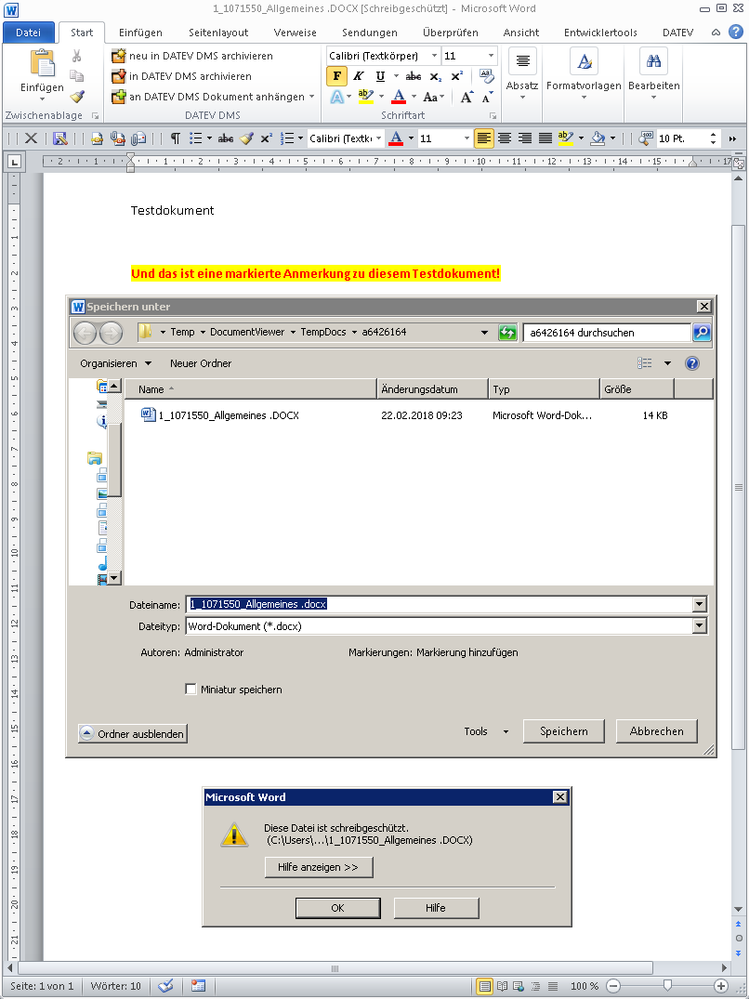Click 'an DATEV DMS Dokument anhängen'

[208, 97]
